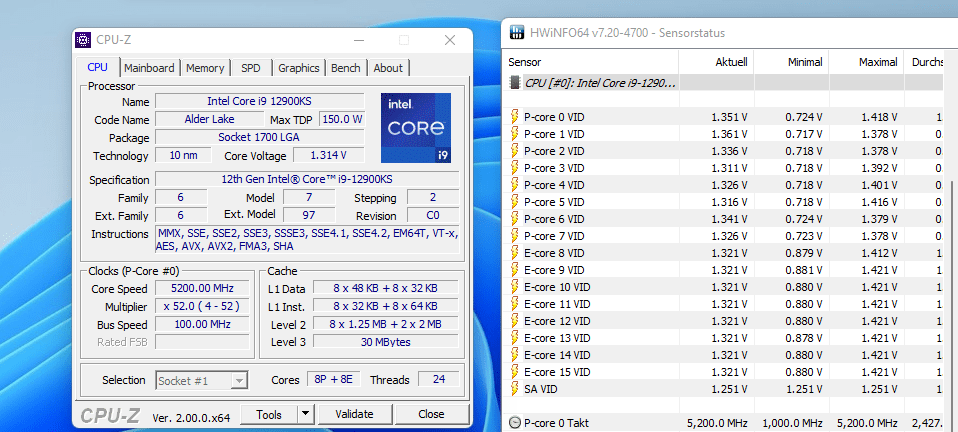Click the lightning icon for E-core 13 VID

coord(514,338)
